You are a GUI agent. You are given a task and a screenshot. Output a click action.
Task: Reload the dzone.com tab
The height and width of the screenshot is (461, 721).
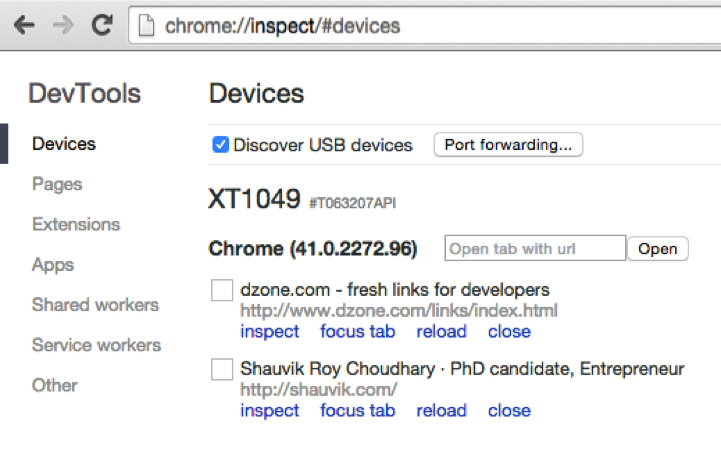coord(441,331)
